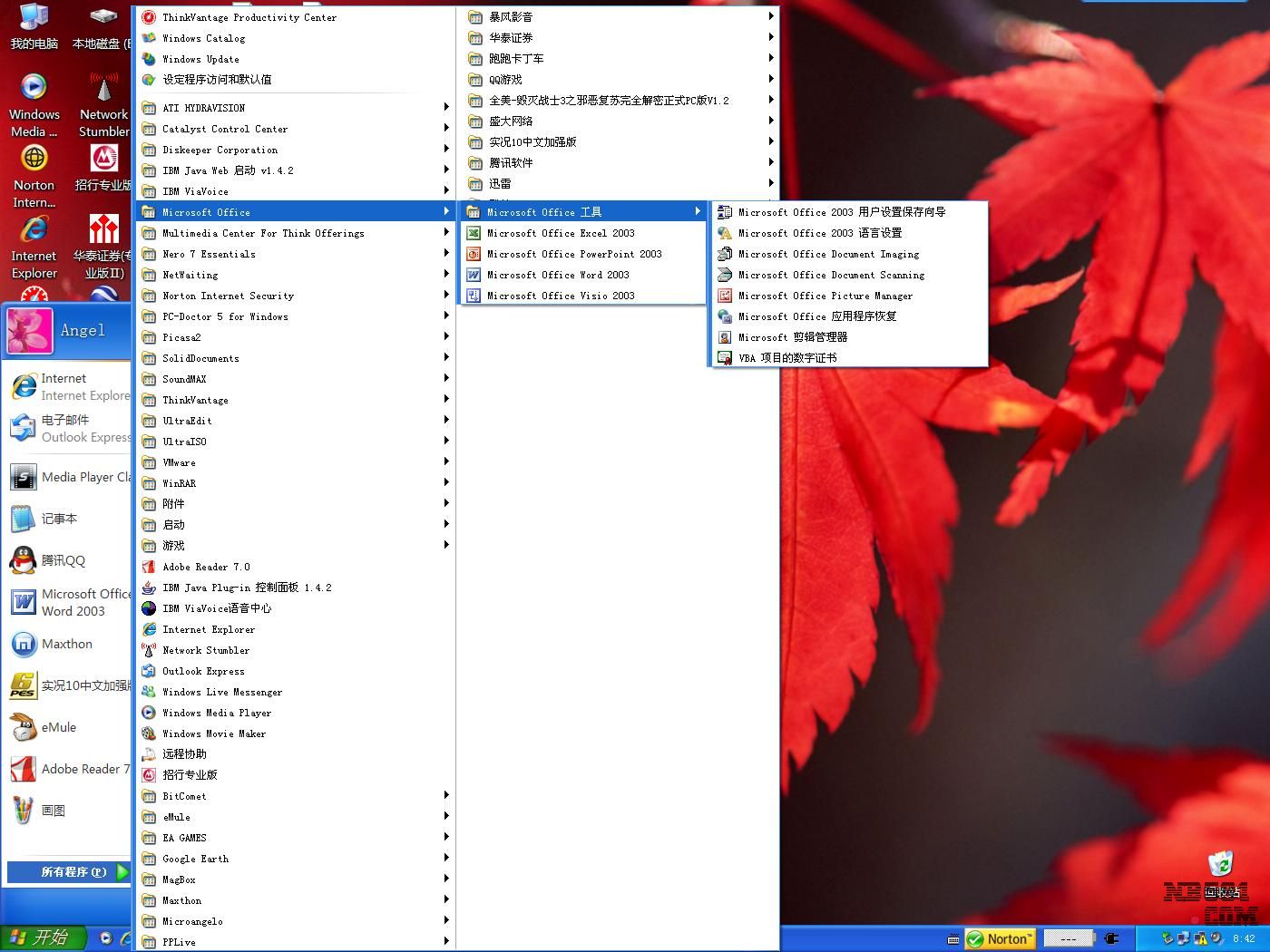The height and width of the screenshot is (952, 1270).
Task: Open Microsoft Office Excel 2003 from submenu
Action: click(x=560, y=233)
